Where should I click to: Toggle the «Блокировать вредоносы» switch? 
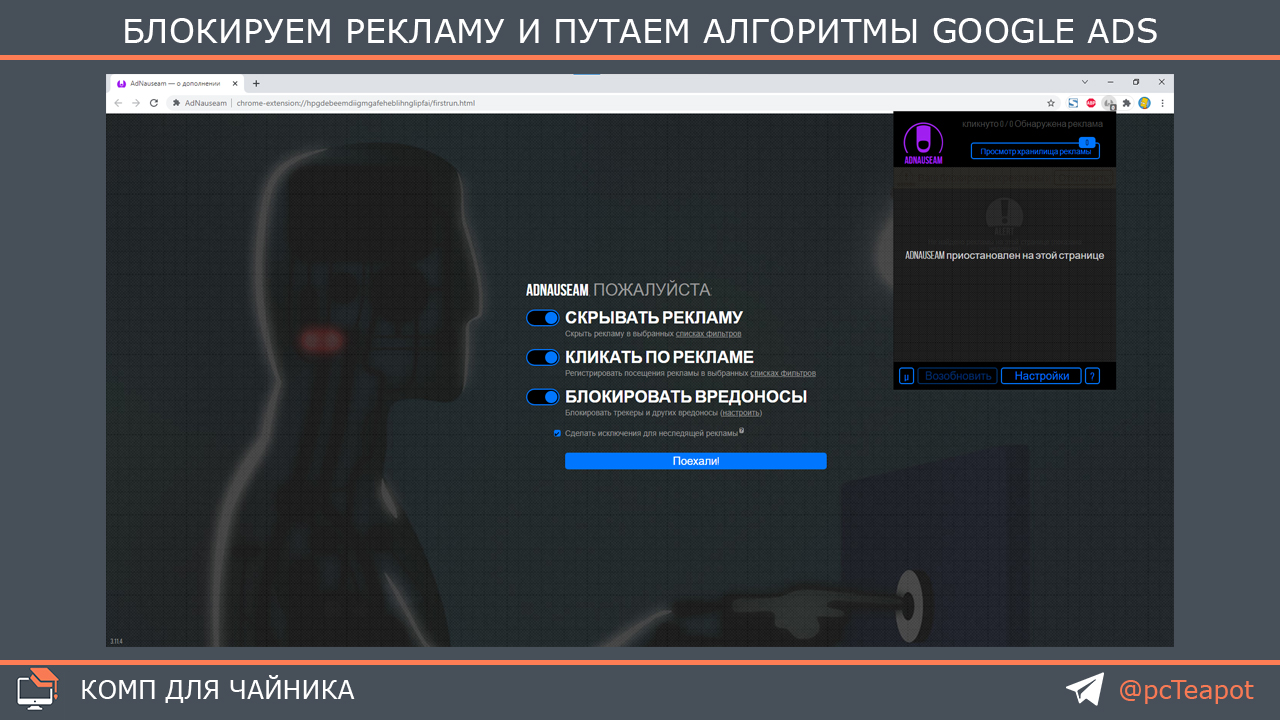coord(543,397)
